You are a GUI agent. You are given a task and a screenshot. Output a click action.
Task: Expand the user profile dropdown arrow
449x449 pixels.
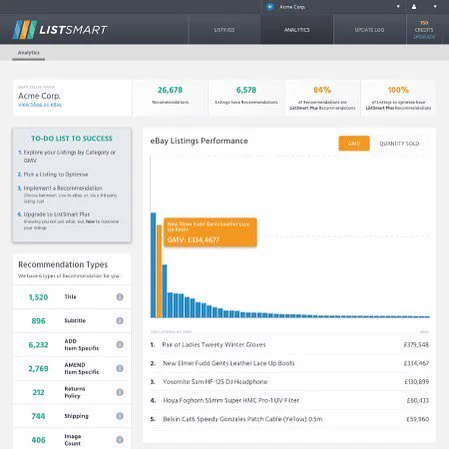tap(435, 7)
